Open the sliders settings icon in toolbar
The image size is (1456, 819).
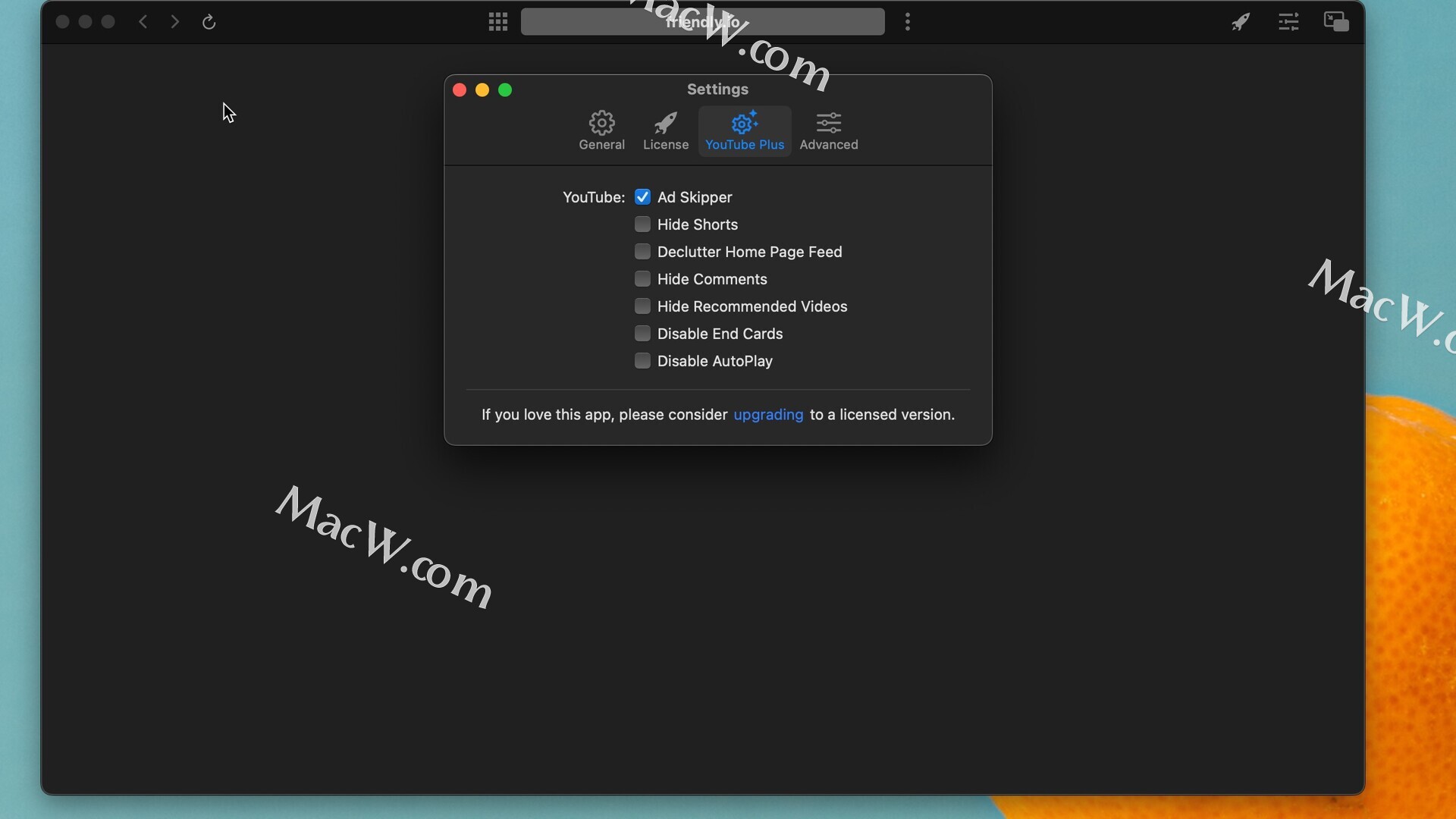point(1288,22)
